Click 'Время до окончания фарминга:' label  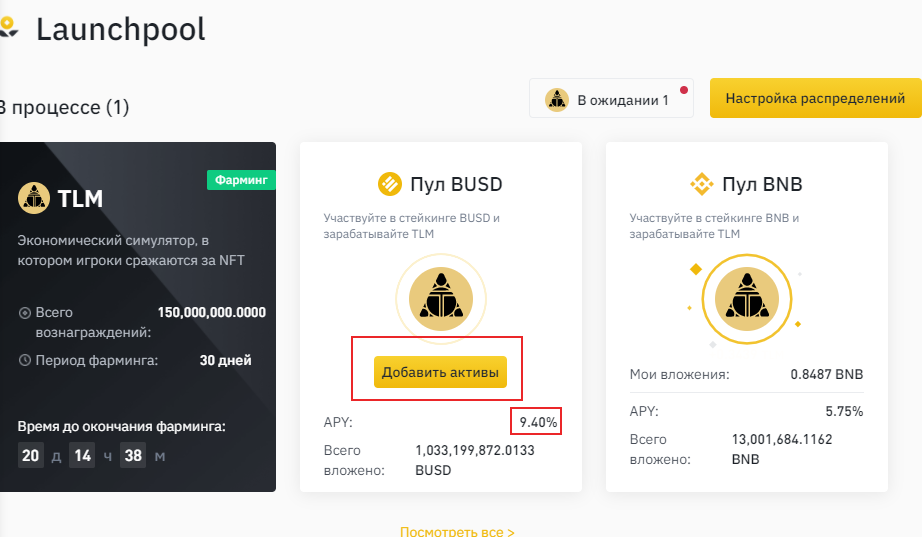122,426
